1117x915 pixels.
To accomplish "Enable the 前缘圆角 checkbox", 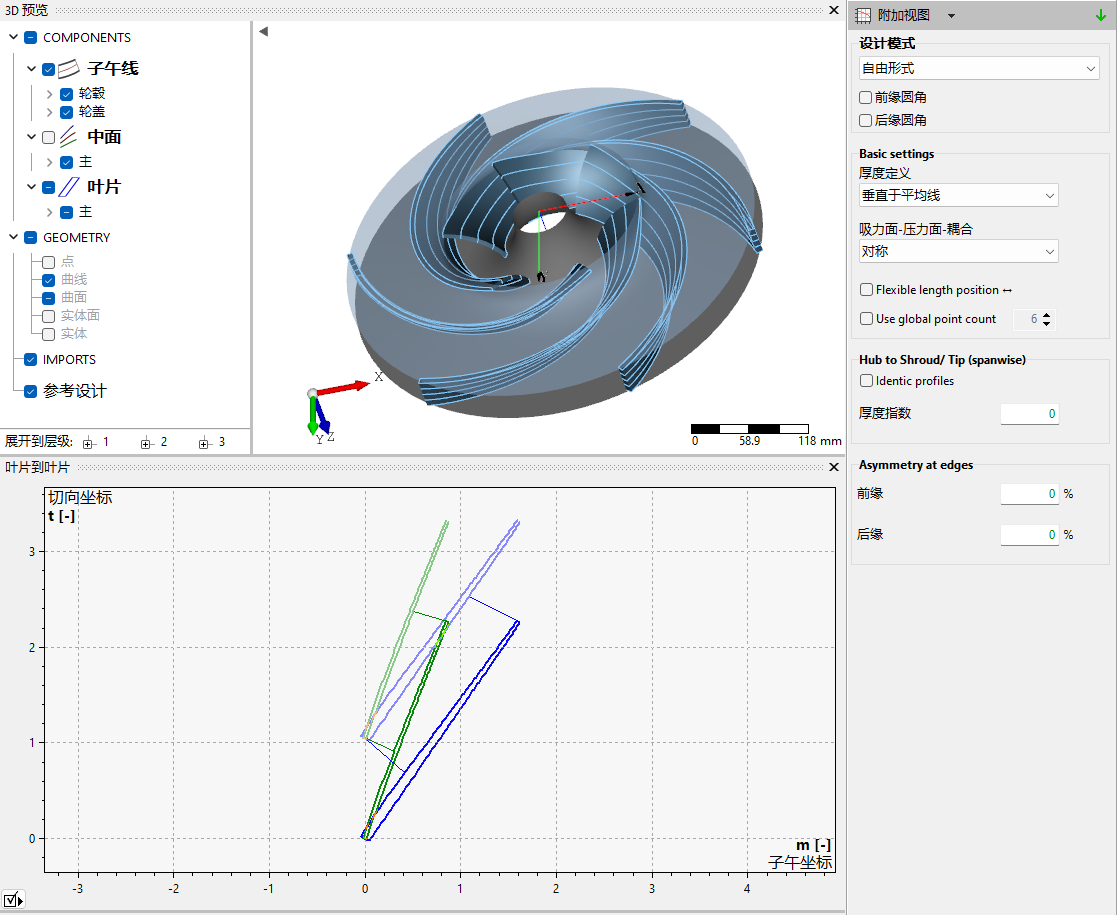I will click(x=866, y=98).
